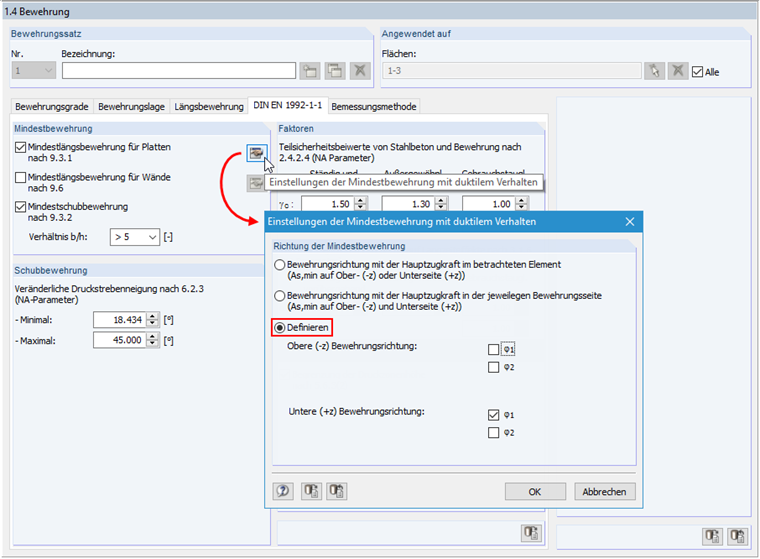760x559 pixels.
Task: Switch to the Bewehrungslage tab
Action: (x=131, y=106)
